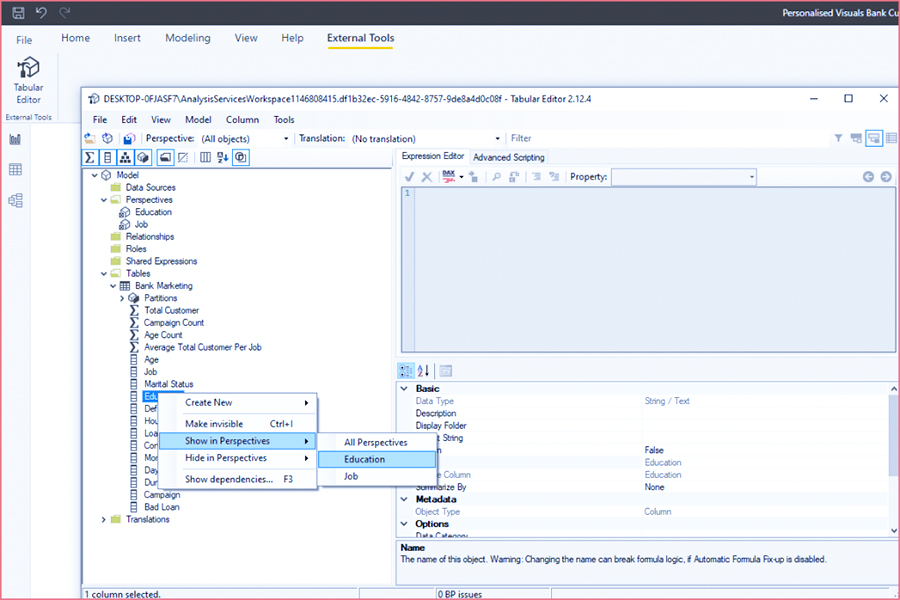Choose All Perspectives in the submenu

pos(377,442)
